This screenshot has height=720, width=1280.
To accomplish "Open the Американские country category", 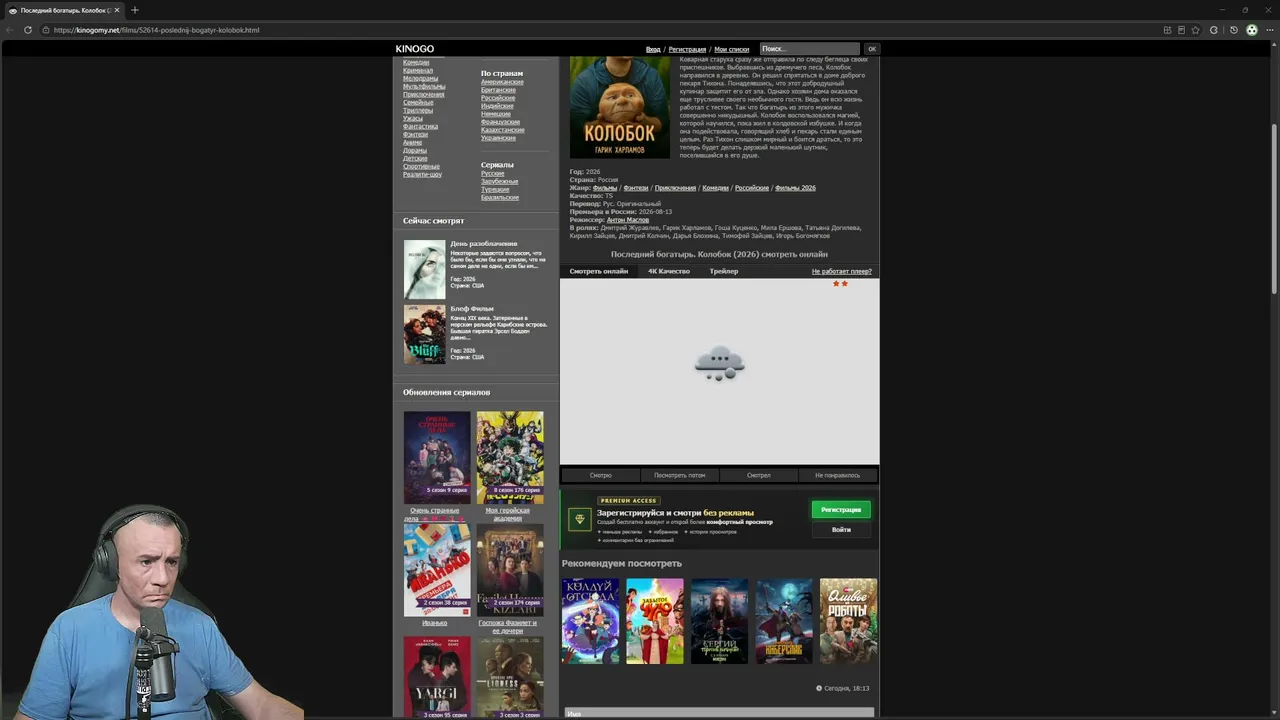I will (x=502, y=82).
